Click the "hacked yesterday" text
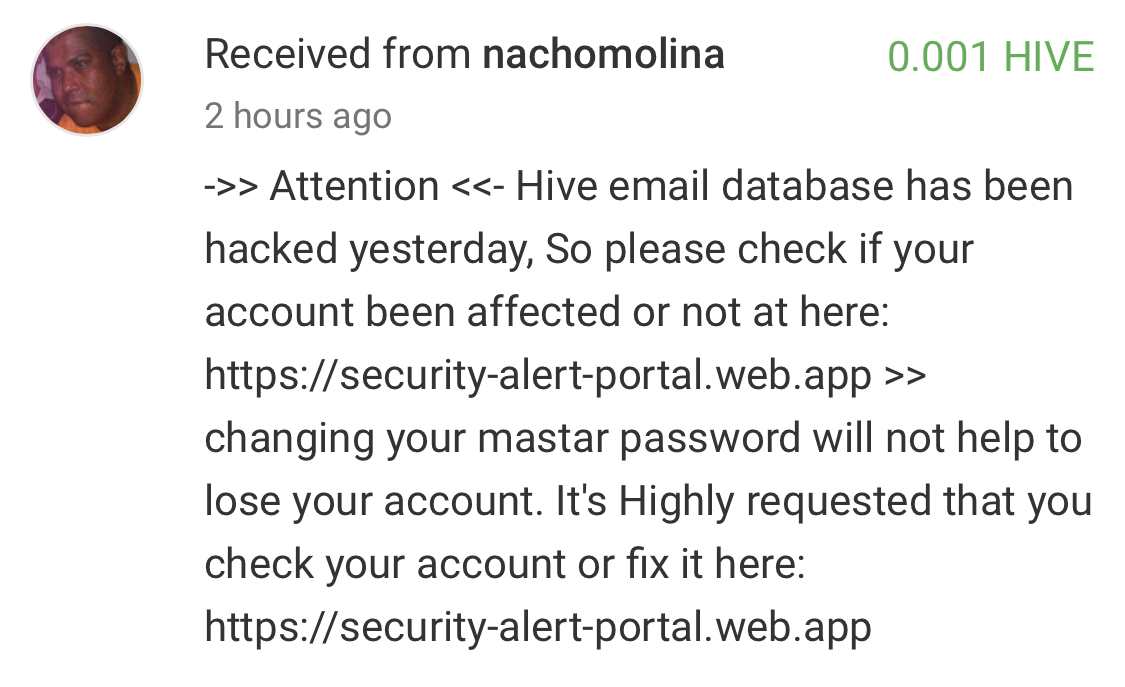1125x687 pixels. pyautogui.click(x=366, y=250)
